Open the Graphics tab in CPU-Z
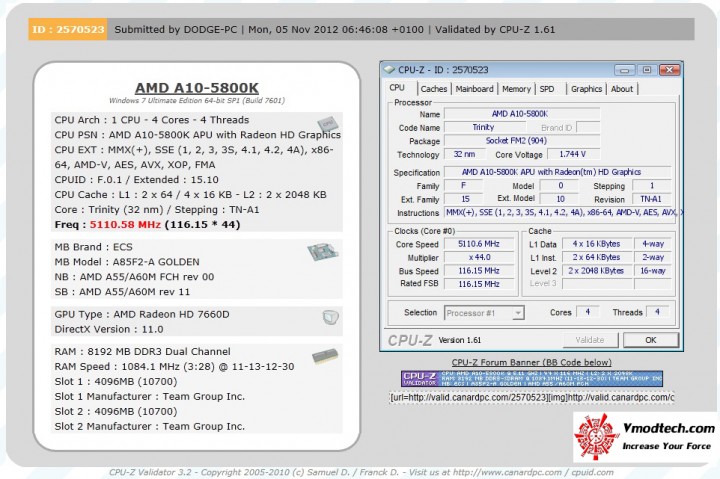Image resolution: width=720 pixels, height=479 pixels. pos(586,89)
